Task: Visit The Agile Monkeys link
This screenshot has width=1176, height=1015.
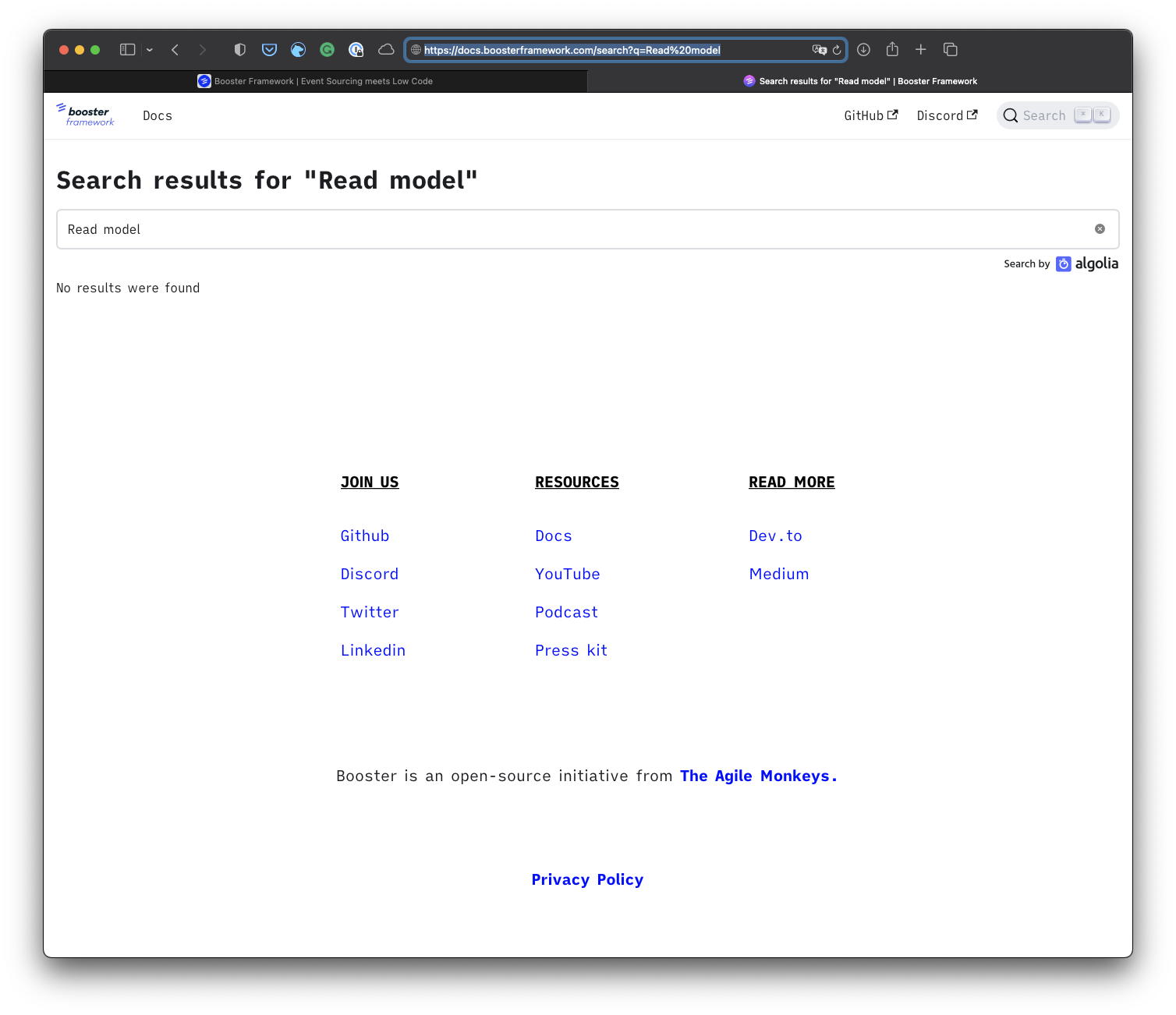Action: (755, 776)
